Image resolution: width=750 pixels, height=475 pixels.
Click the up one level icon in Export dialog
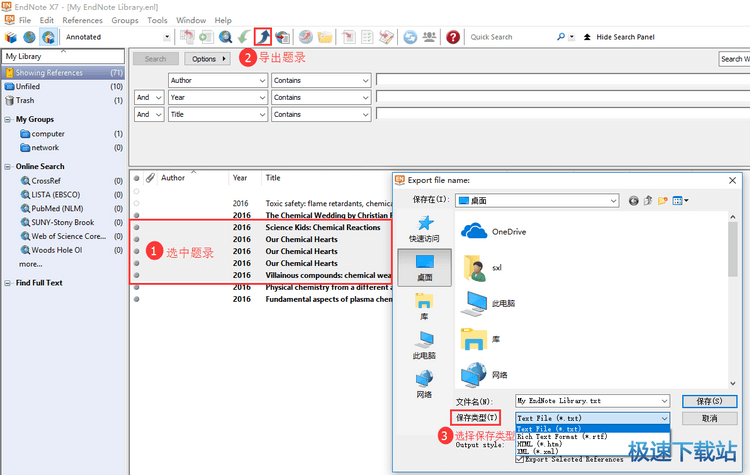coord(648,201)
